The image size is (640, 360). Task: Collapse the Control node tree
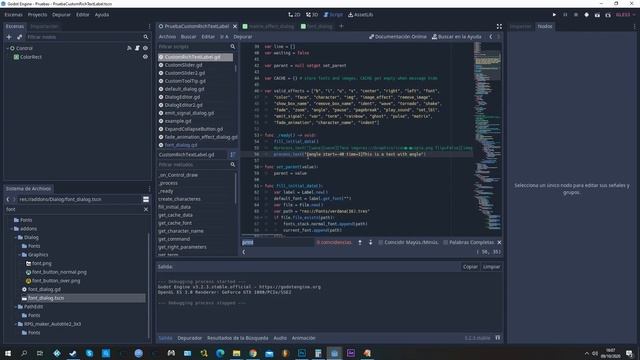[x=7, y=48]
